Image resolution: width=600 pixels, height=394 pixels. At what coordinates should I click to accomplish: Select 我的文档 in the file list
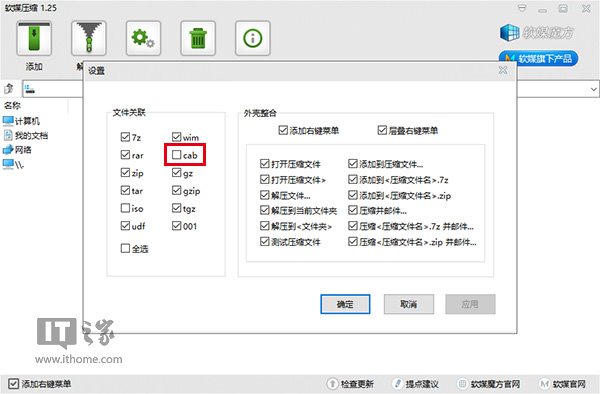pyautogui.click(x=26, y=135)
